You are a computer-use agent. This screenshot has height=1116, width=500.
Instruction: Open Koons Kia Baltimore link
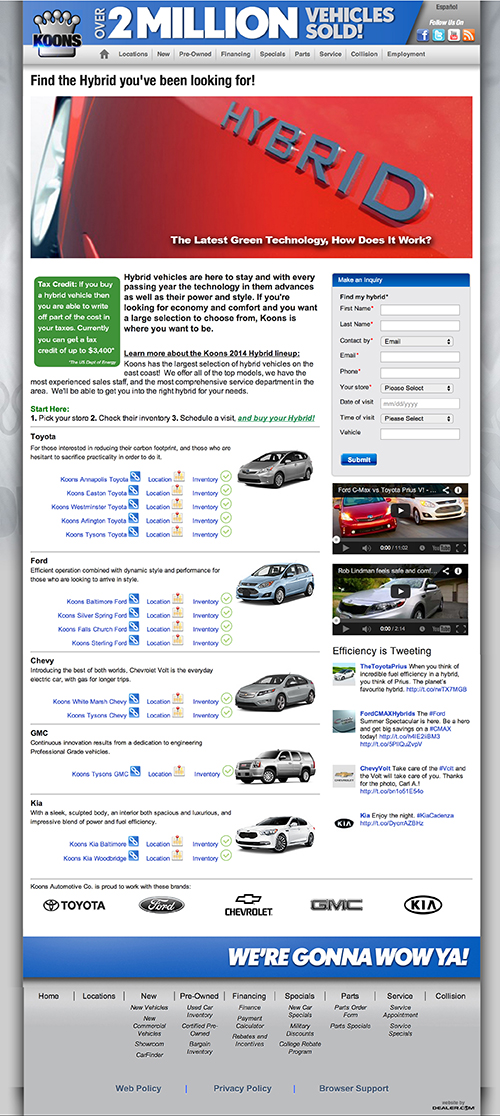click(98, 844)
